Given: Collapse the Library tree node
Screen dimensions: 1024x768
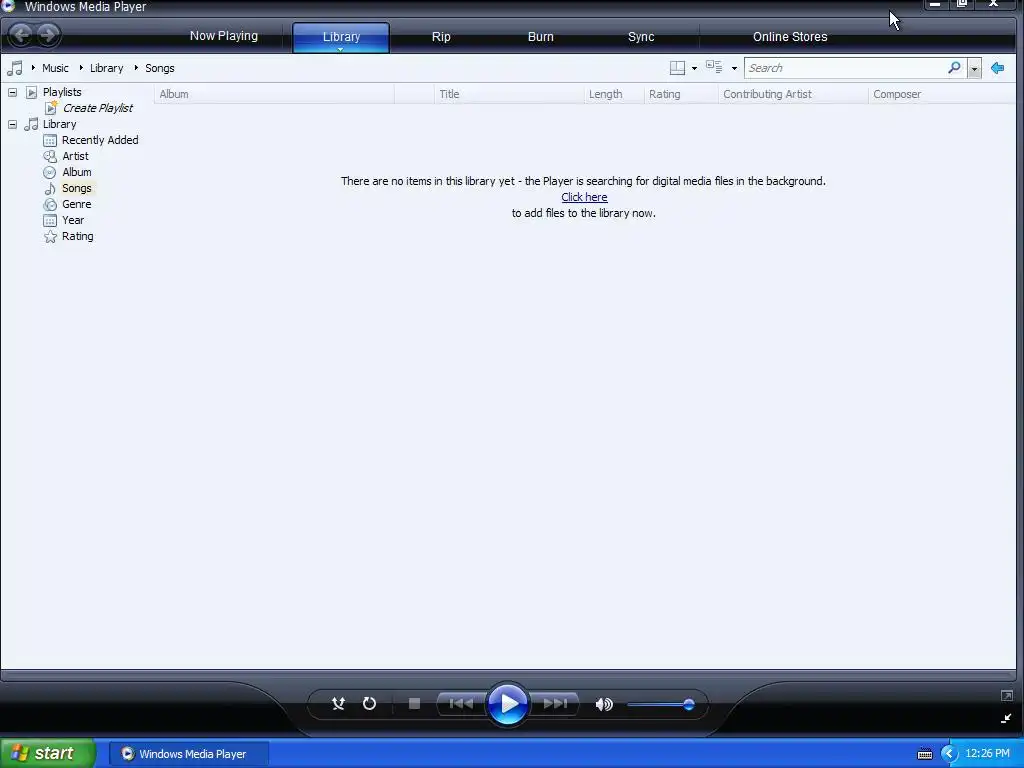Looking at the screenshot, I should pyautogui.click(x=12, y=124).
